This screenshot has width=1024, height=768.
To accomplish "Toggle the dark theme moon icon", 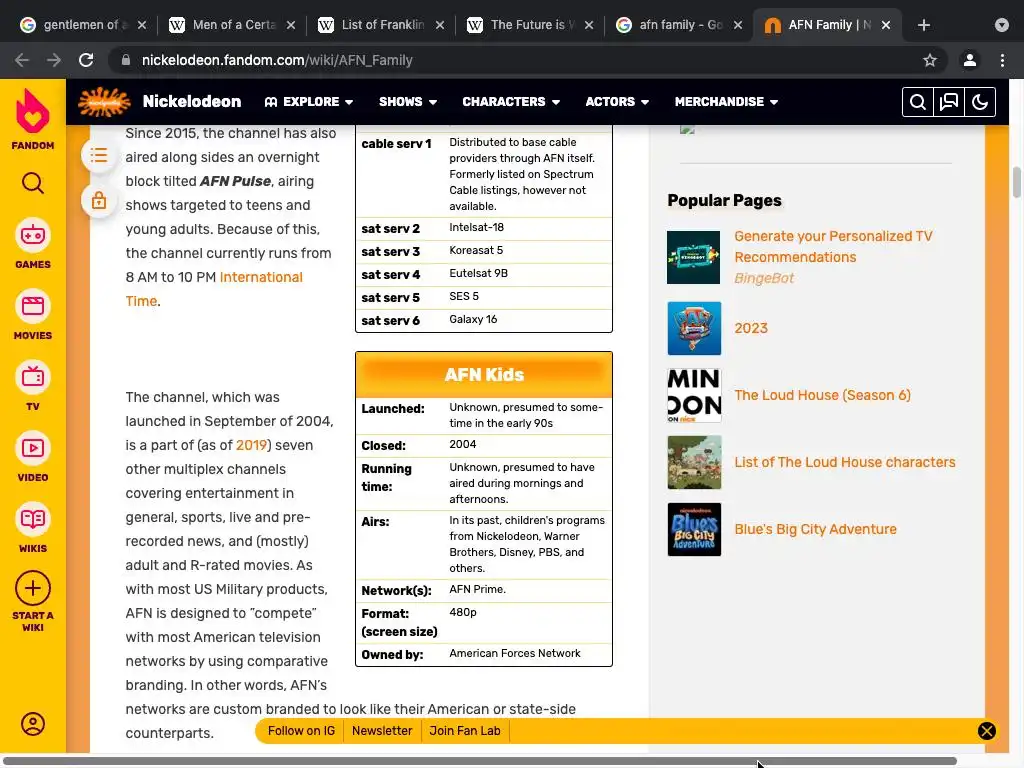I will 980,102.
